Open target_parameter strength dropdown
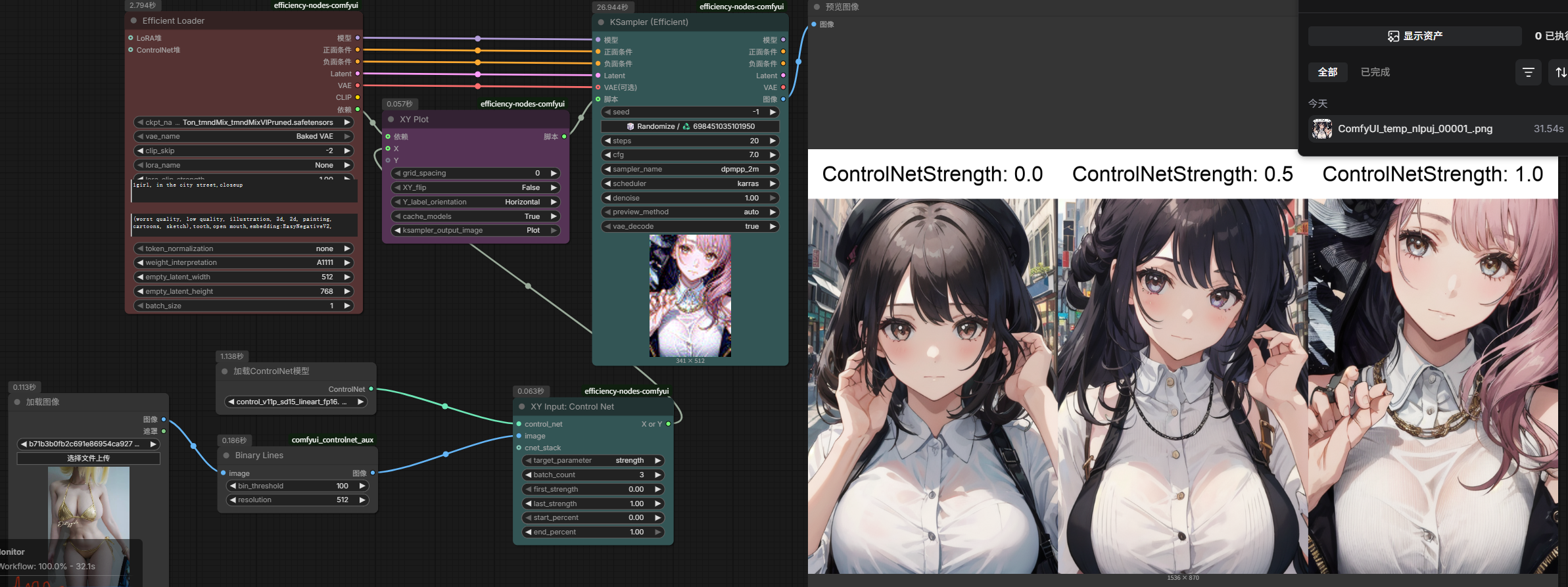 (593, 461)
